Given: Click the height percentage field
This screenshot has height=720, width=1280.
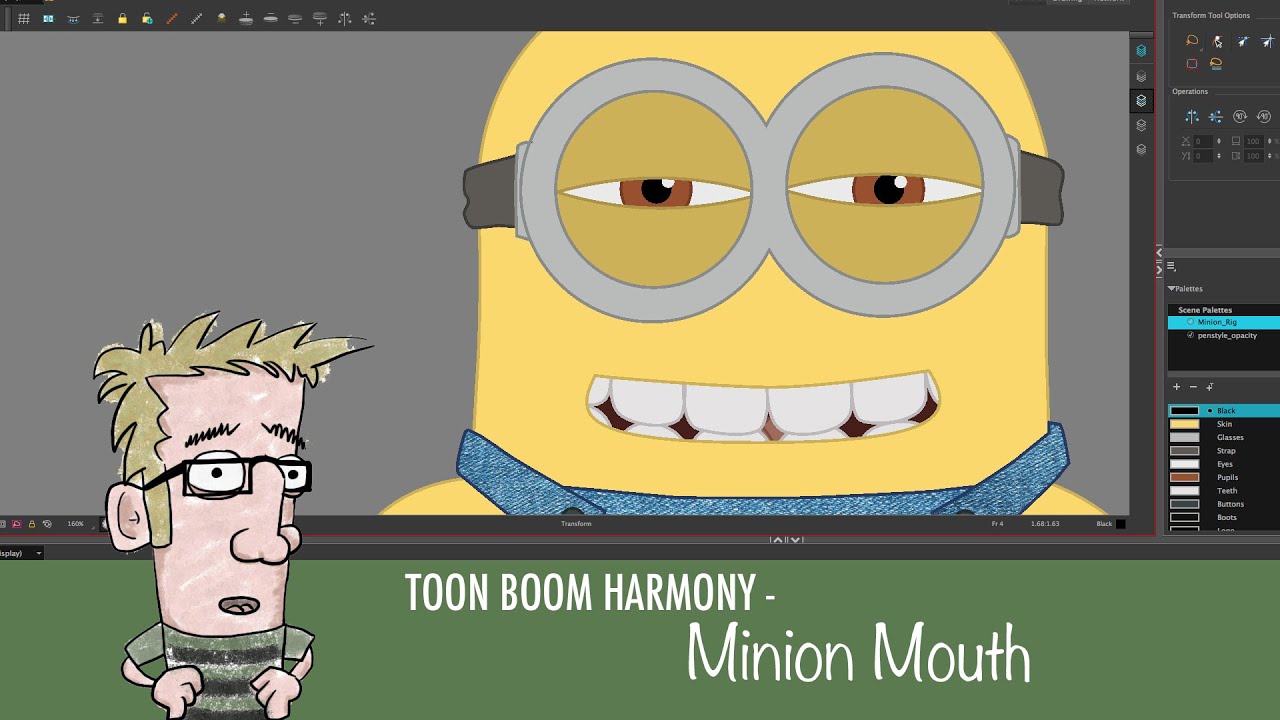Looking at the screenshot, I should [x=1255, y=156].
